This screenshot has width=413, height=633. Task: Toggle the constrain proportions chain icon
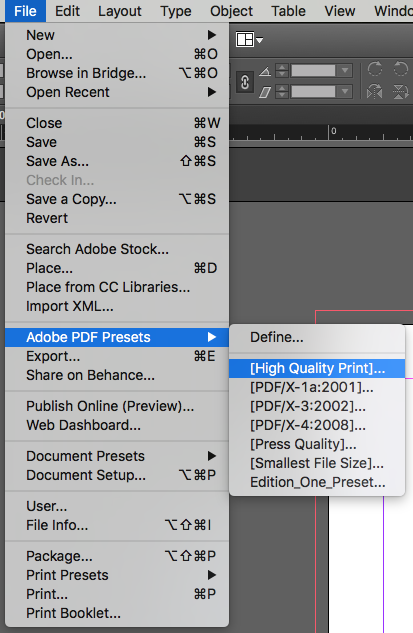click(245, 82)
